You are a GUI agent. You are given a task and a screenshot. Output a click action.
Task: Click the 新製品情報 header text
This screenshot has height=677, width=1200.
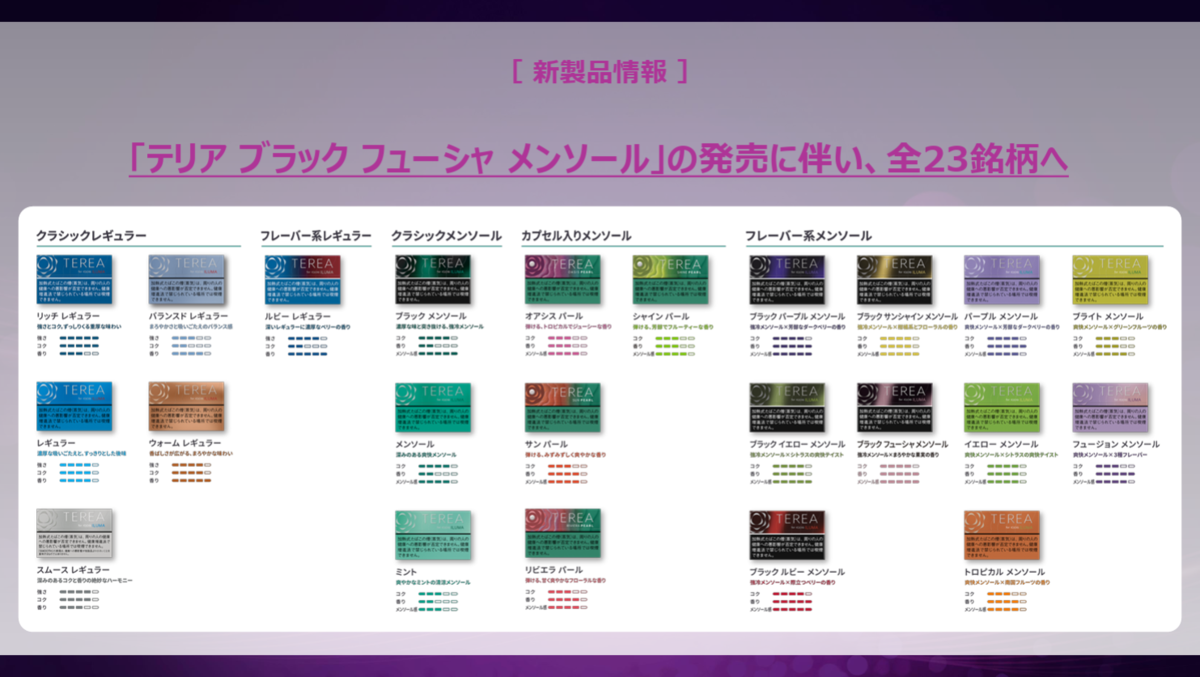pyautogui.click(x=599, y=72)
